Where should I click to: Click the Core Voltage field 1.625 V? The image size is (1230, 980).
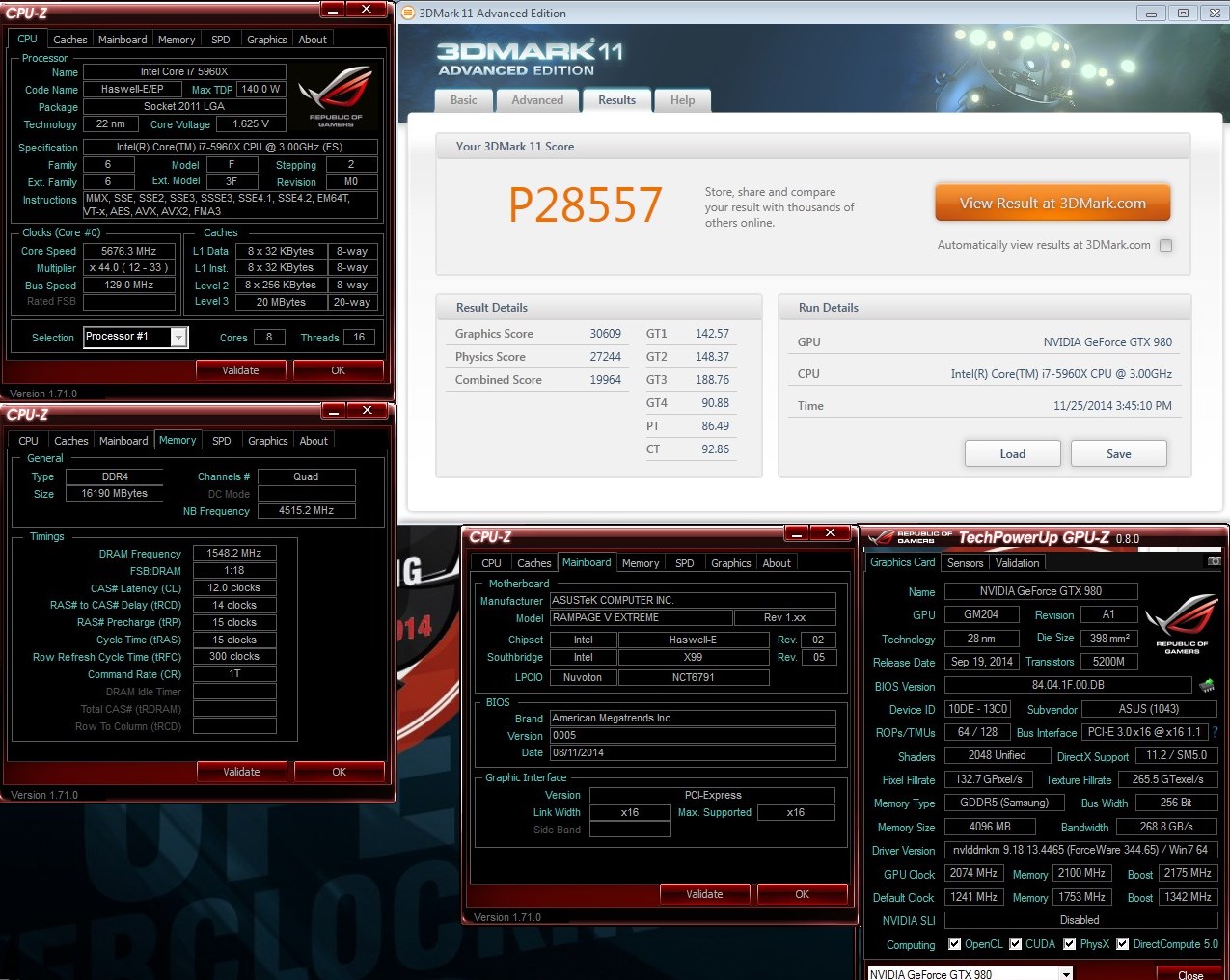tap(251, 124)
